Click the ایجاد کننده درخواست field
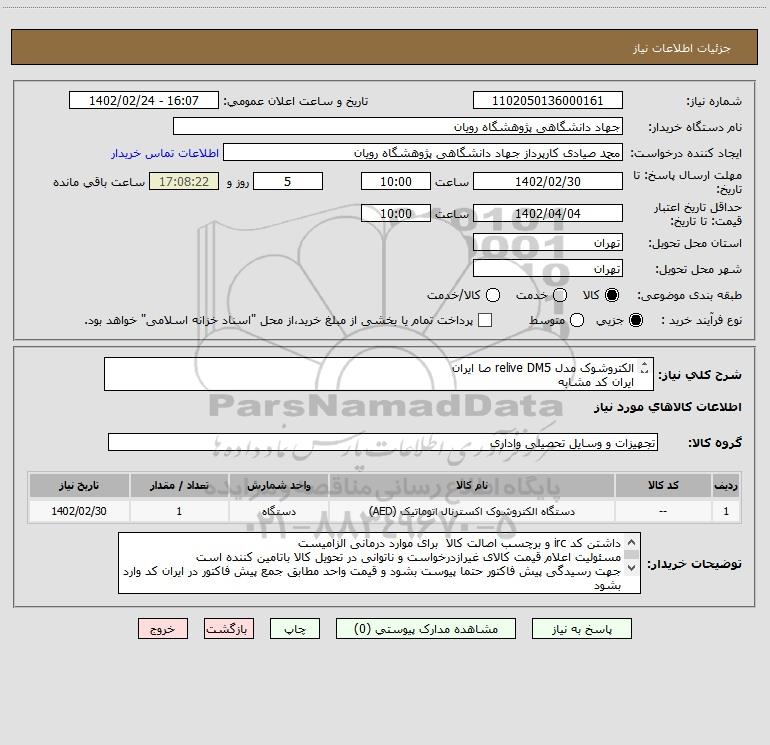This screenshot has height=745, width=770. tap(423, 153)
